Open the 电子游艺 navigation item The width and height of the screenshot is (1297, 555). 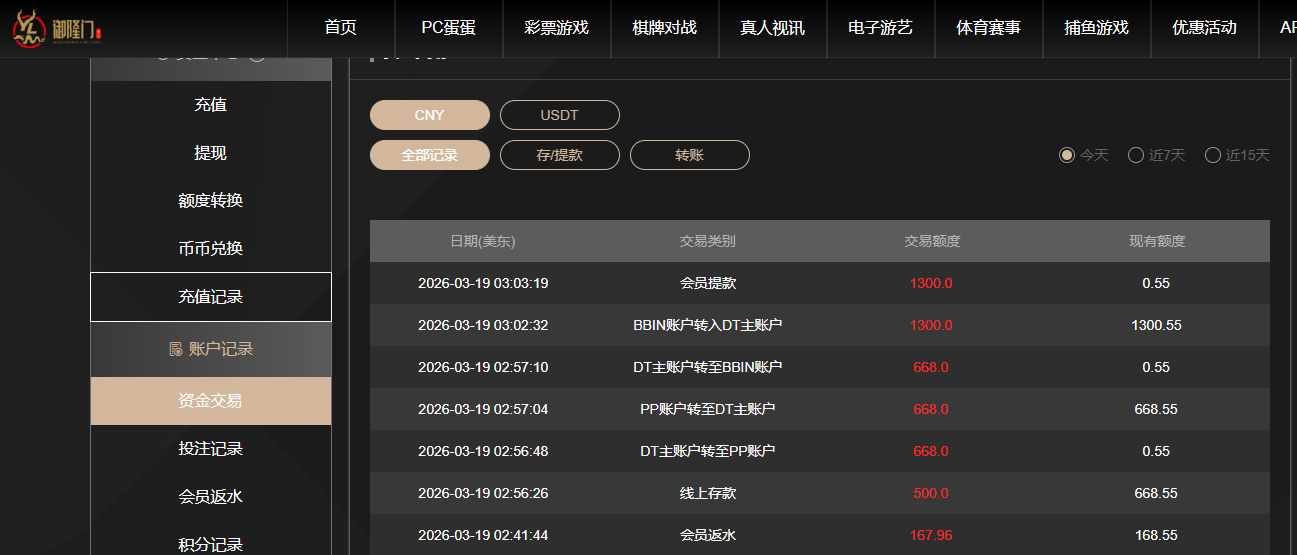(881, 28)
